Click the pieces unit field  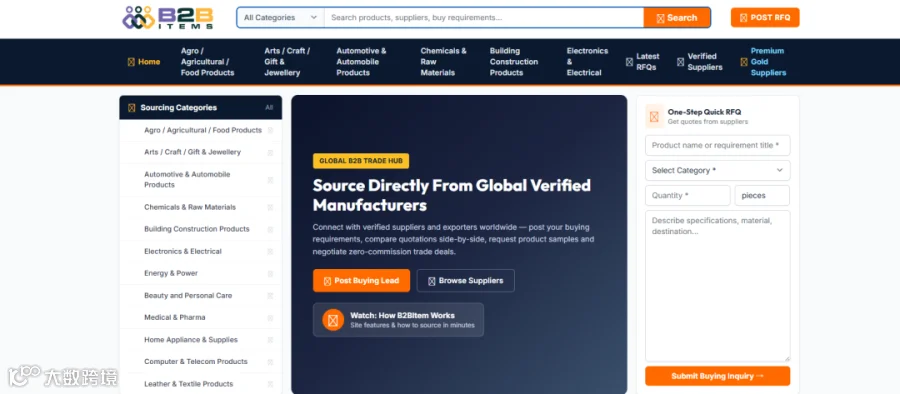[762, 196]
